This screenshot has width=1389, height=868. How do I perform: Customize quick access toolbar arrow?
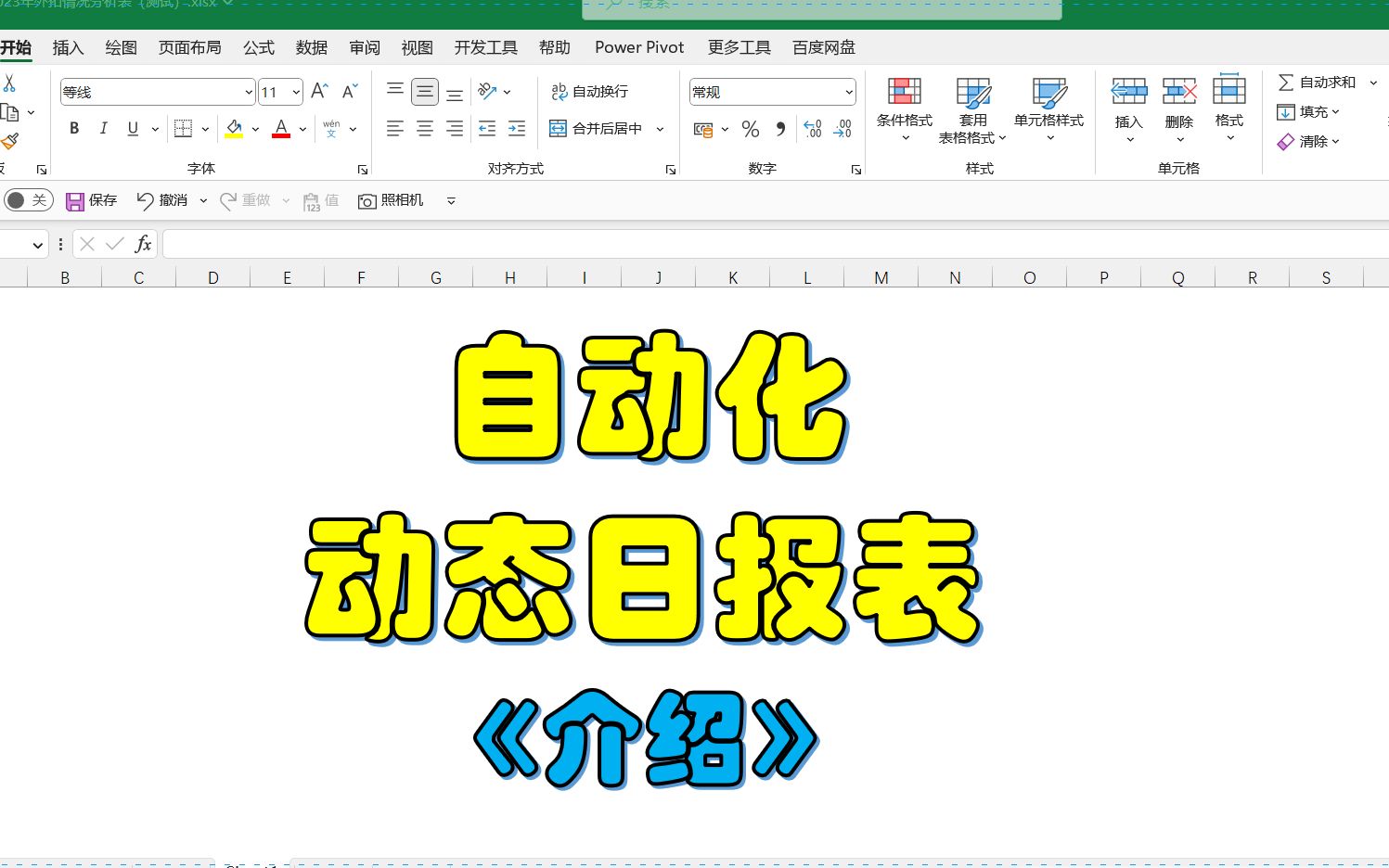(x=451, y=200)
